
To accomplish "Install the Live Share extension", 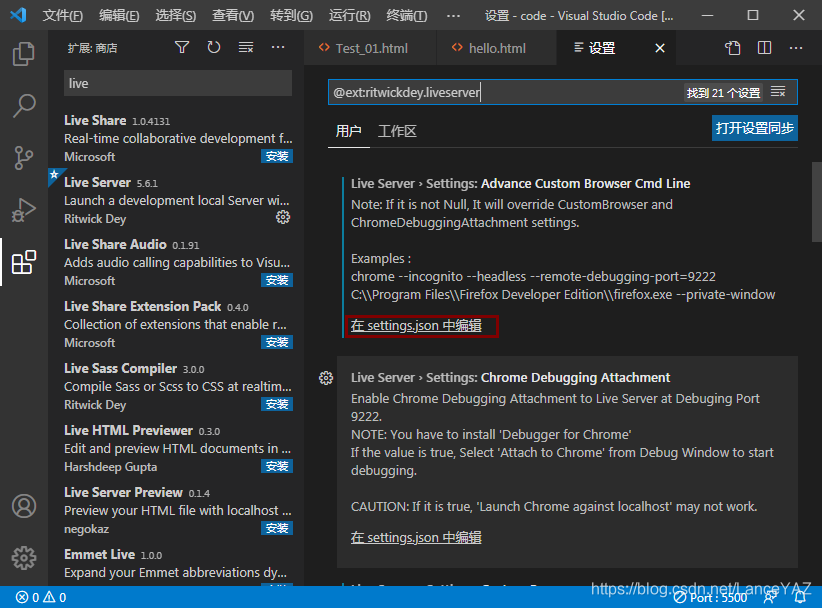I will 277,156.
